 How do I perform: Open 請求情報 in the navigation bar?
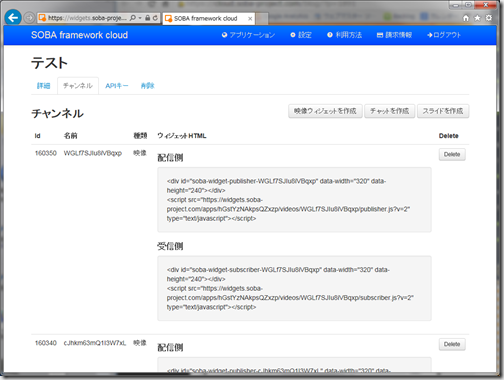click(x=394, y=35)
